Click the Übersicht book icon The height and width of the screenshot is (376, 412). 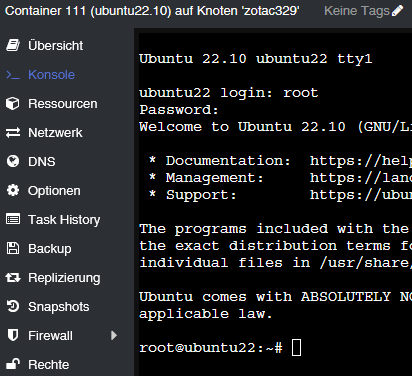(13, 45)
